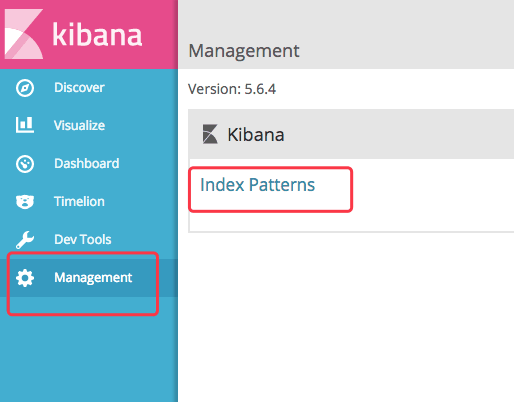Open the Dashboard sidebar entry
Screen dimensions: 514x402
point(87,164)
